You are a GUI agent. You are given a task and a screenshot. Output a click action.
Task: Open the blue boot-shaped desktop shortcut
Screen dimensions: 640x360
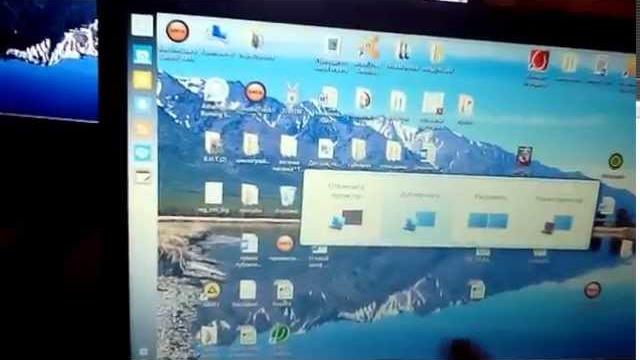coord(218,33)
